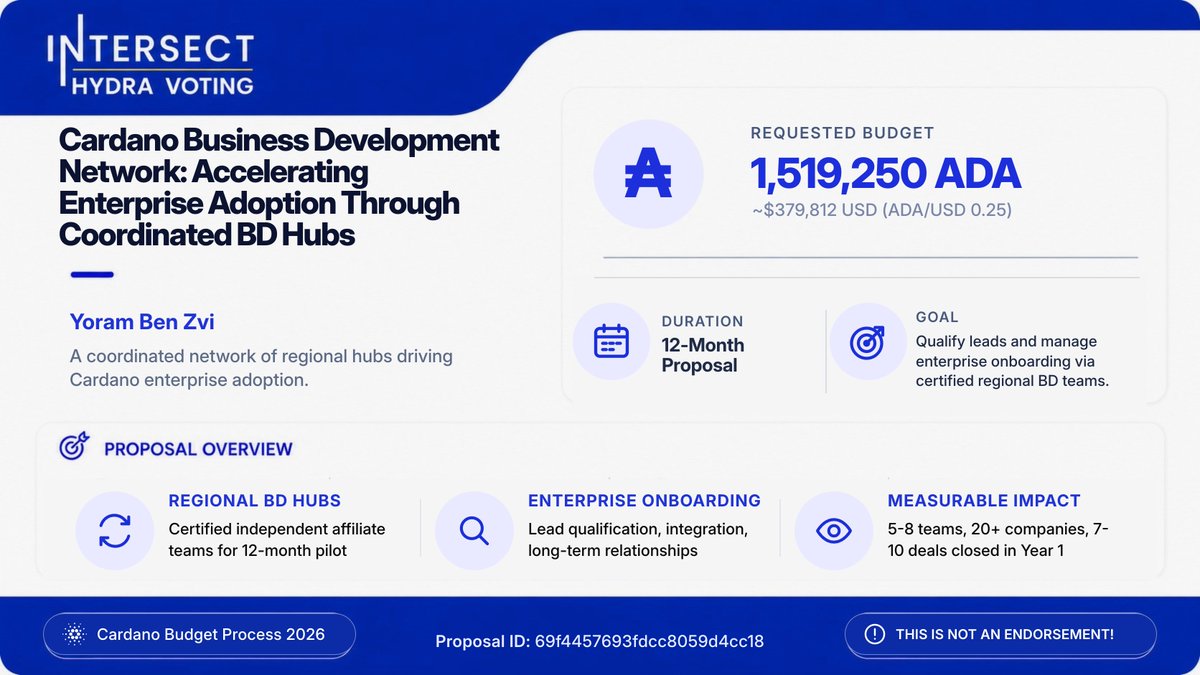This screenshot has width=1200, height=675.
Task: Click the 5-8 teams, 20+ companies description
Action: 998,540
